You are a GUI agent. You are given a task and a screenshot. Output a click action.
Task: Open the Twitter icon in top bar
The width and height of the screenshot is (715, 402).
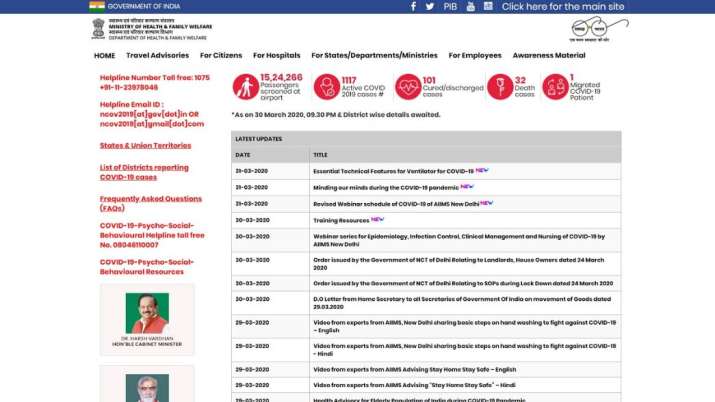click(430, 6)
